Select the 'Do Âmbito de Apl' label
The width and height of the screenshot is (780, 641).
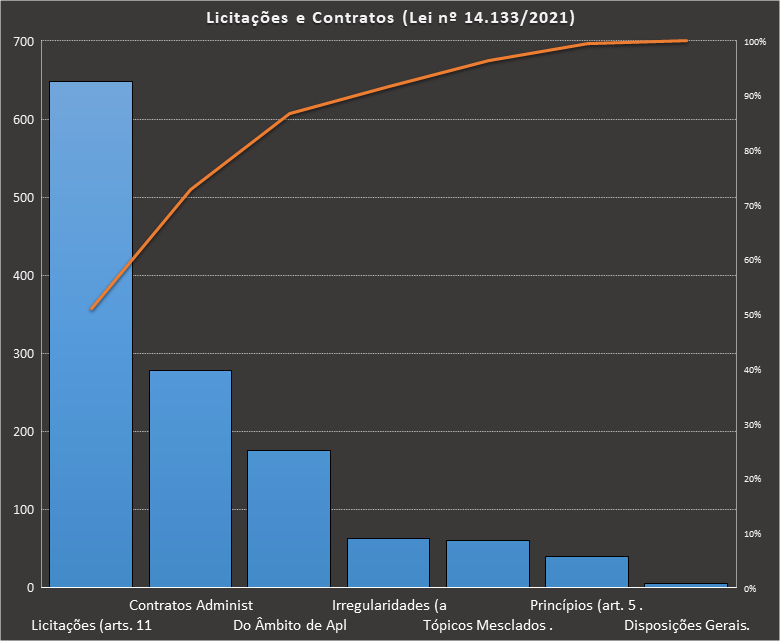pyautogui.click(x=289, y=626)
